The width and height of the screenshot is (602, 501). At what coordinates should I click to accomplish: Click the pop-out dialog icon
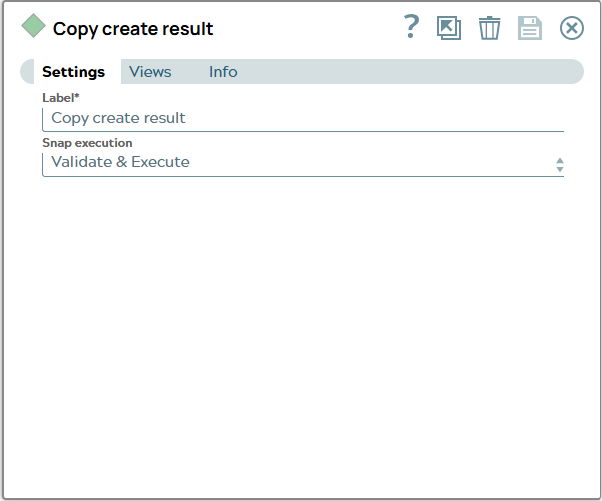[x=449, y=28]
